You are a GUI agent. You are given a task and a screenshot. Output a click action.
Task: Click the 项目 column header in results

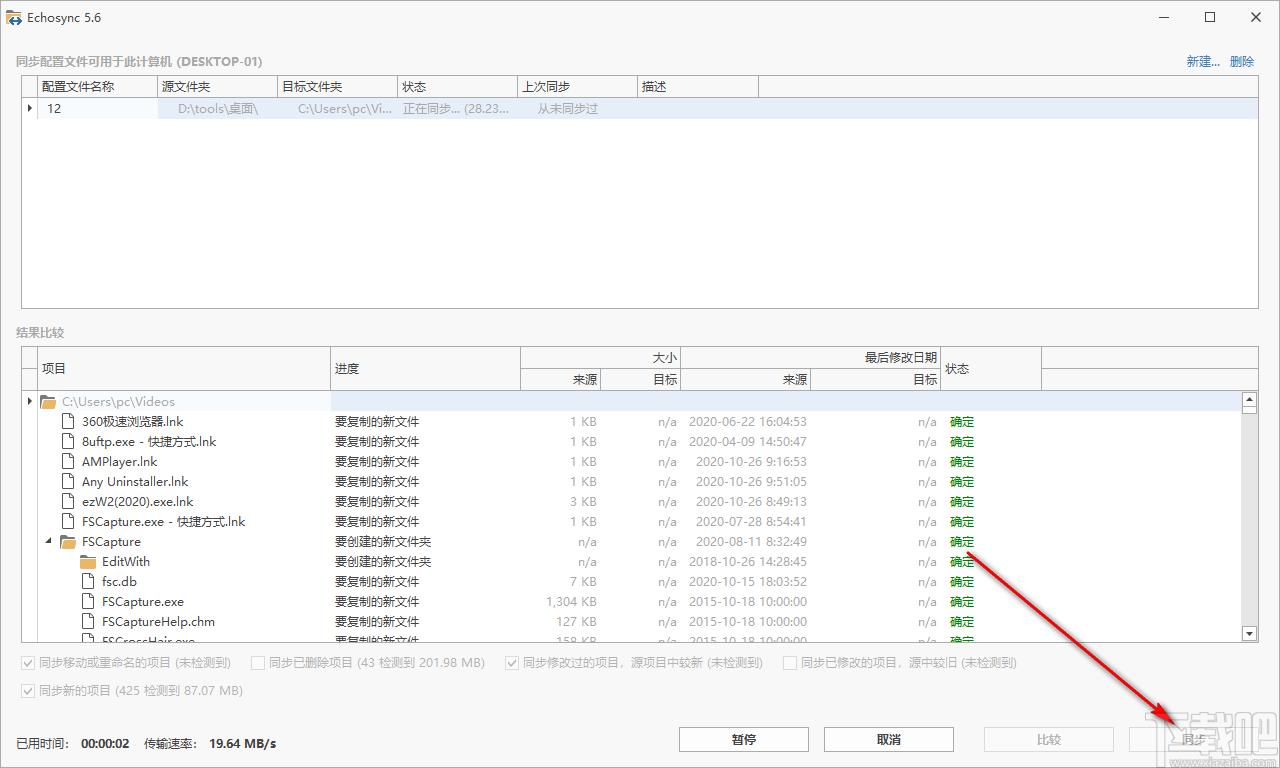pos(184,369)
